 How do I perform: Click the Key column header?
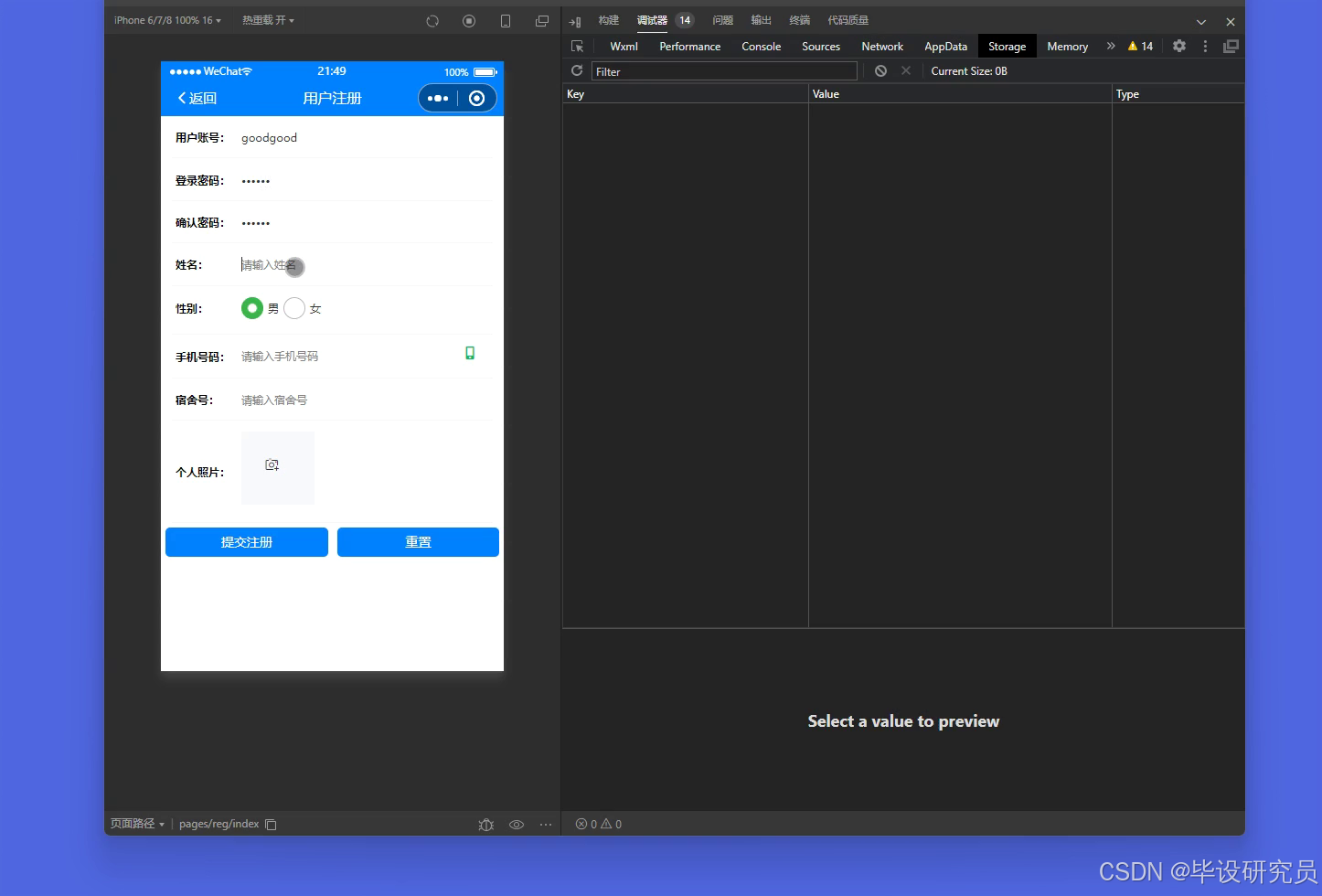[x=686, y=94]
